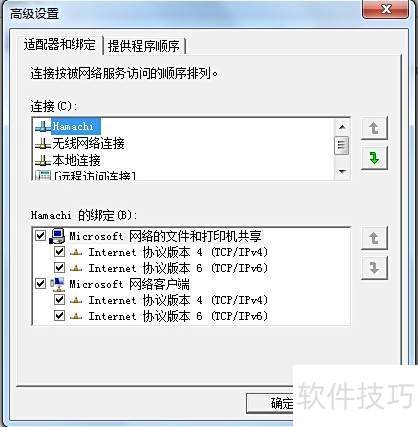The width and height of the screenshot is (418, 427).
Task: Click the file and printer sharing computer icon
Action: (57, 236)
